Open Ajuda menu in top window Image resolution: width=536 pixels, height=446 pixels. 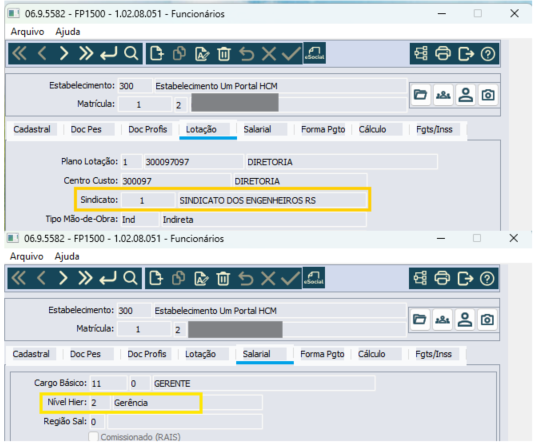tap(68, 32)
